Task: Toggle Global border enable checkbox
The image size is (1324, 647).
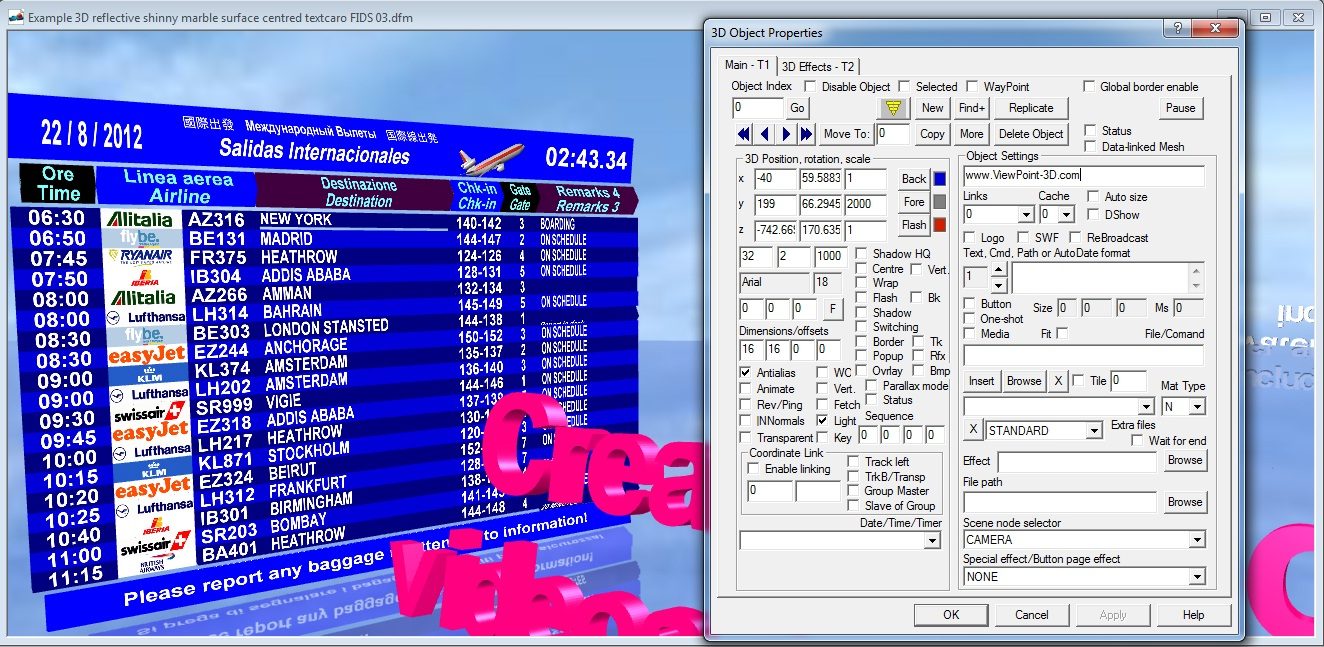Action: 1090,87
